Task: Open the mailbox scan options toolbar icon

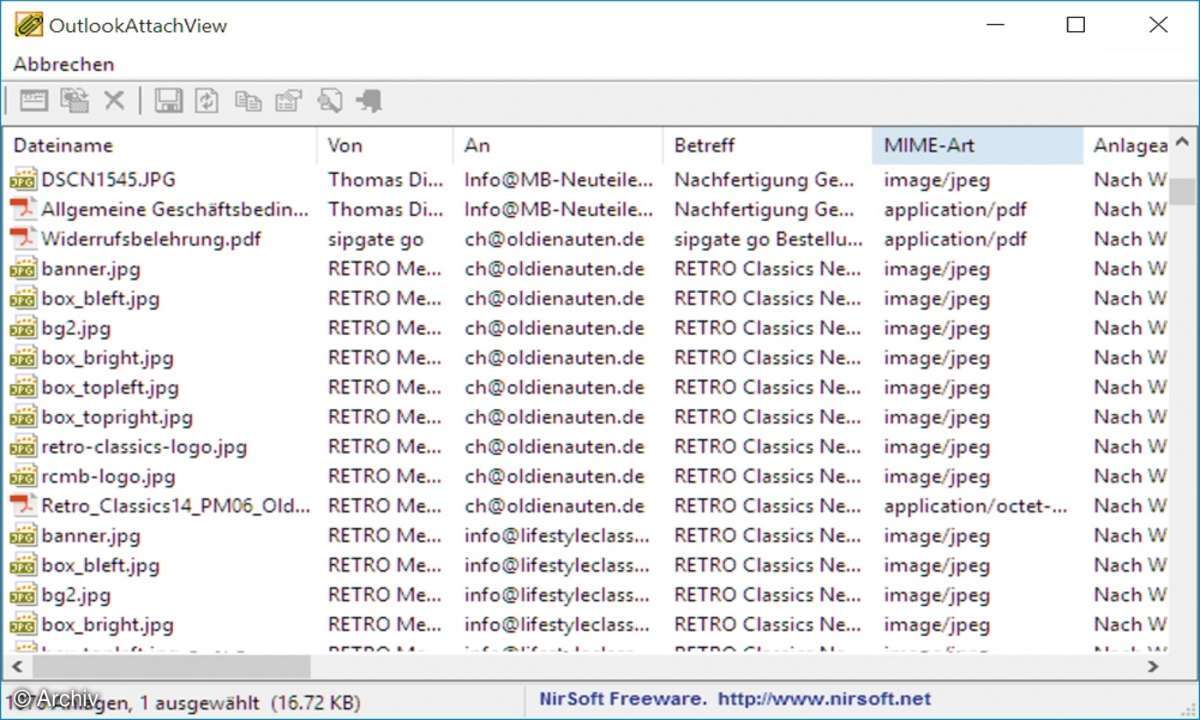Action: (34, 100)
